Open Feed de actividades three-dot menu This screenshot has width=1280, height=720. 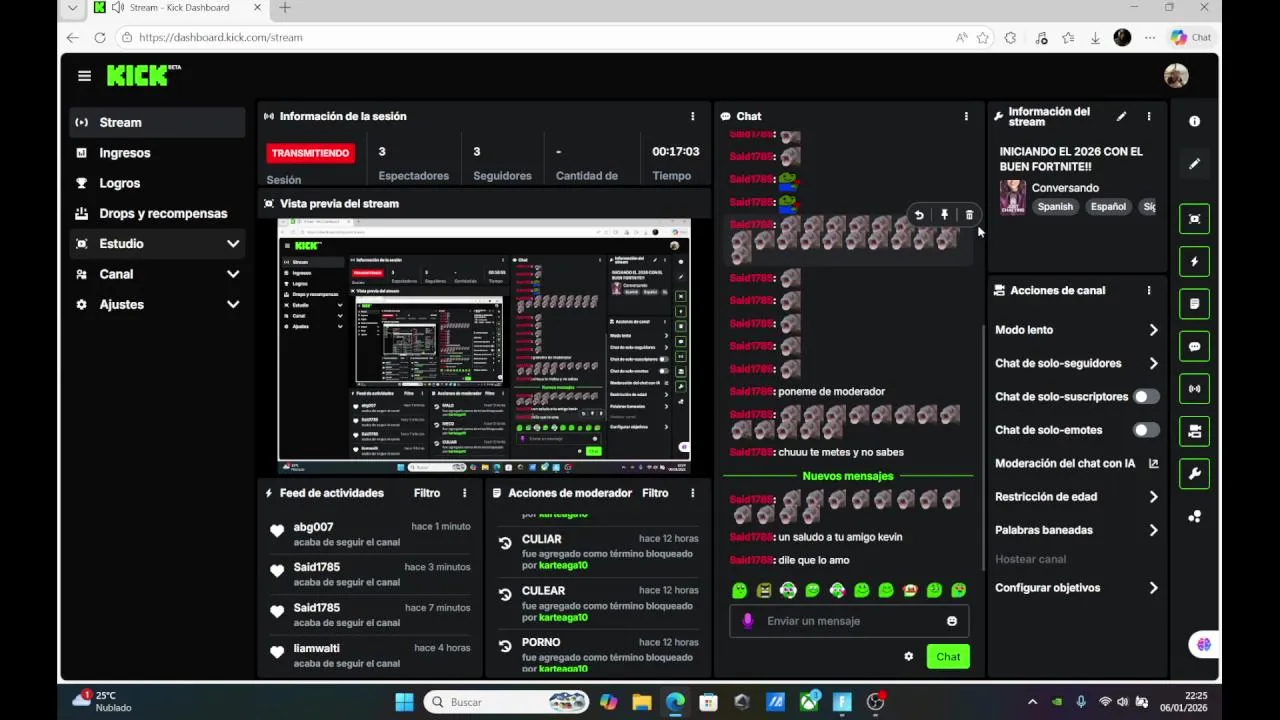coord(464,493)
